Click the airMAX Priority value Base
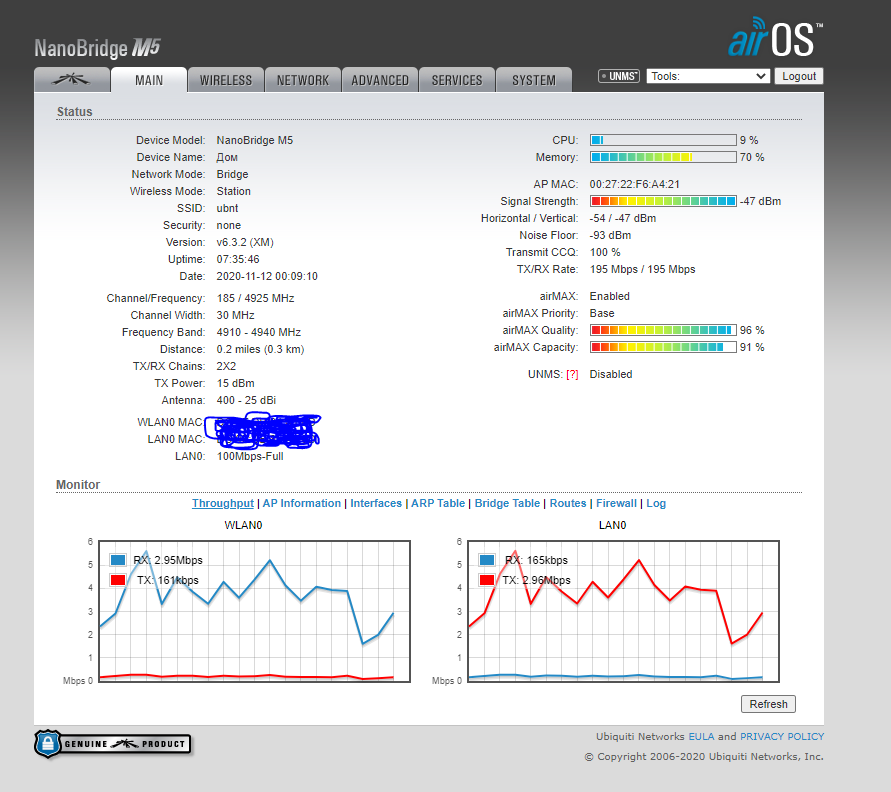 [x=602, y=313]
